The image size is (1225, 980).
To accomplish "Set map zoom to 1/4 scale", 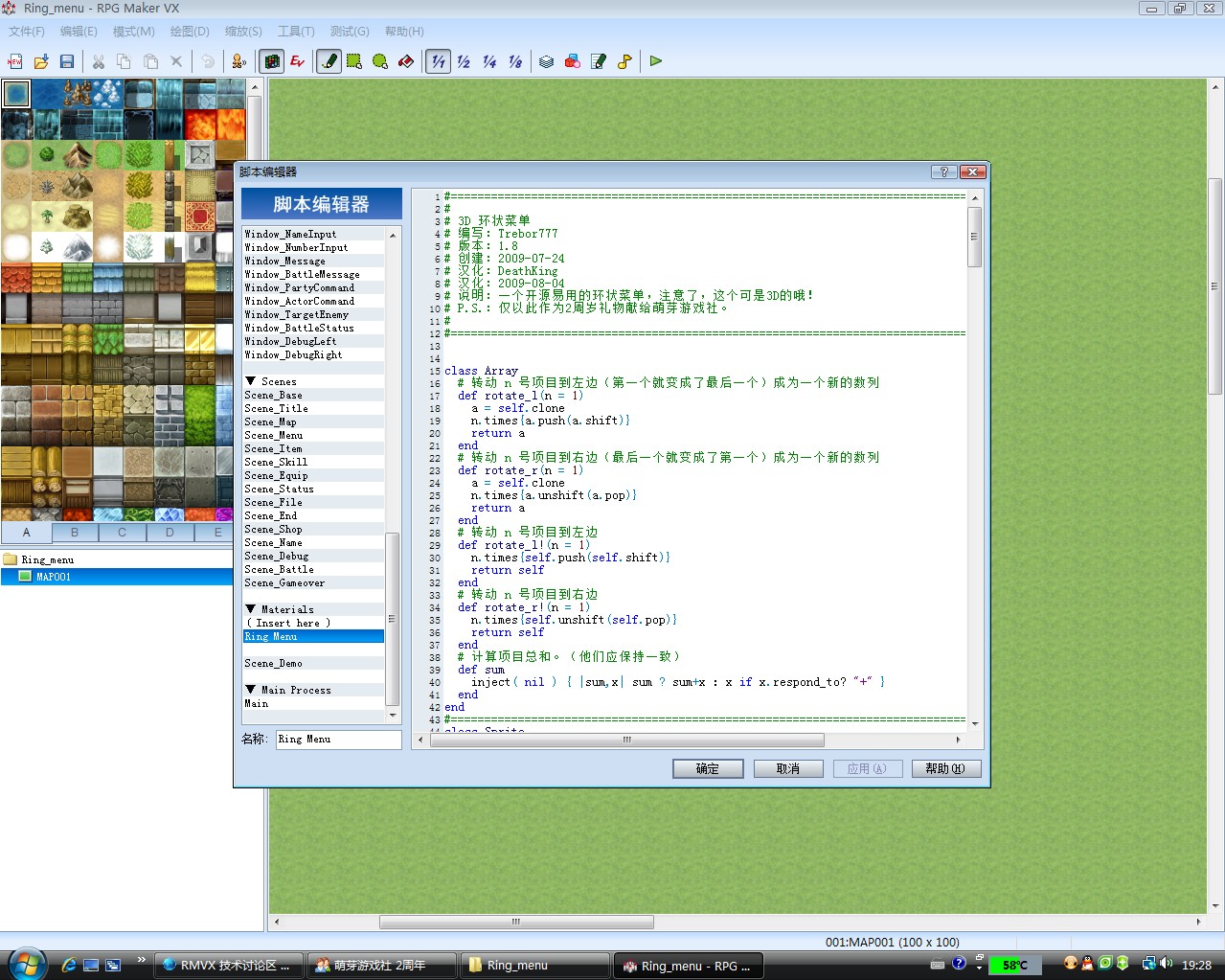I will (x=489, y=61).
